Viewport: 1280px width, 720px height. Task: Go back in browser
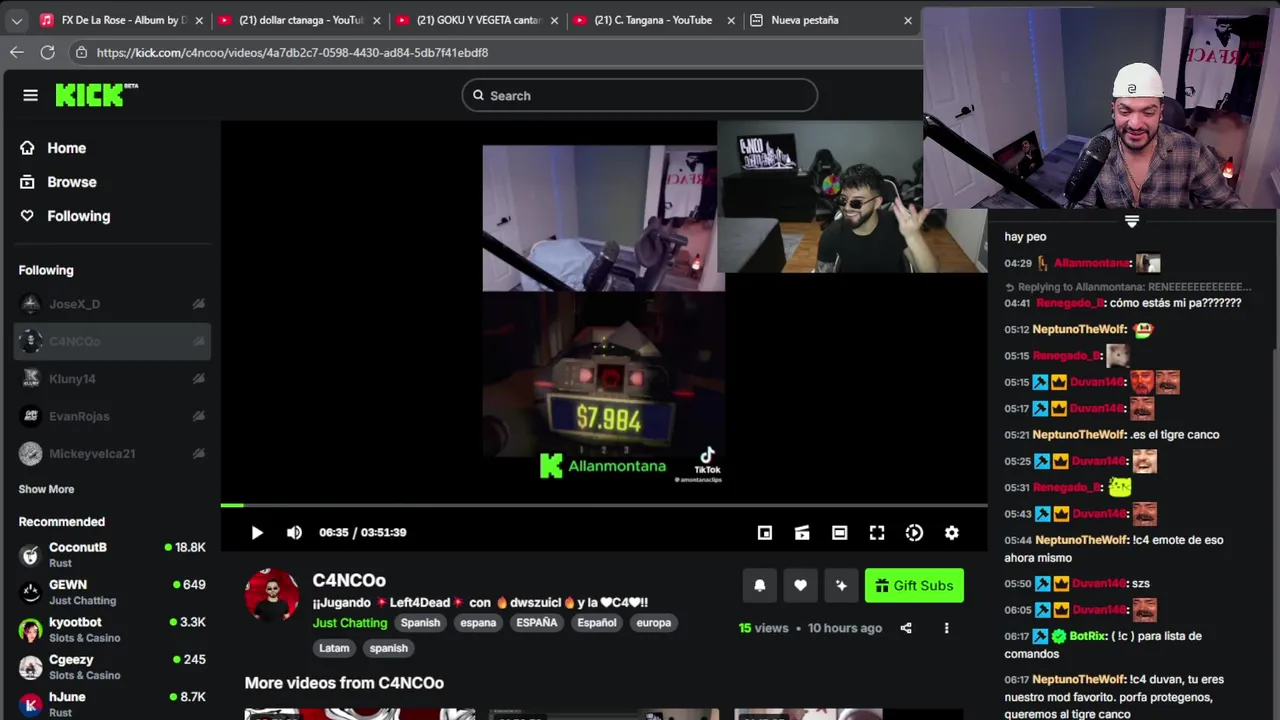pyautogui.click(x=17, y=52)
